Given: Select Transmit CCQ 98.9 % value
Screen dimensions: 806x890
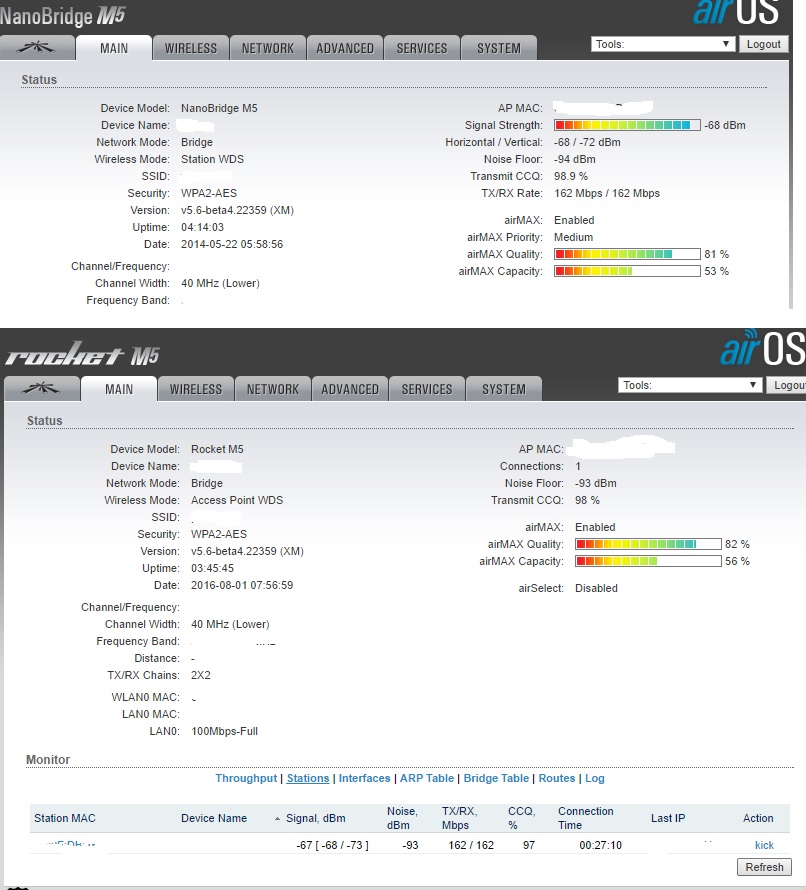Looking at the screenshot, I should tap(571, 176).
